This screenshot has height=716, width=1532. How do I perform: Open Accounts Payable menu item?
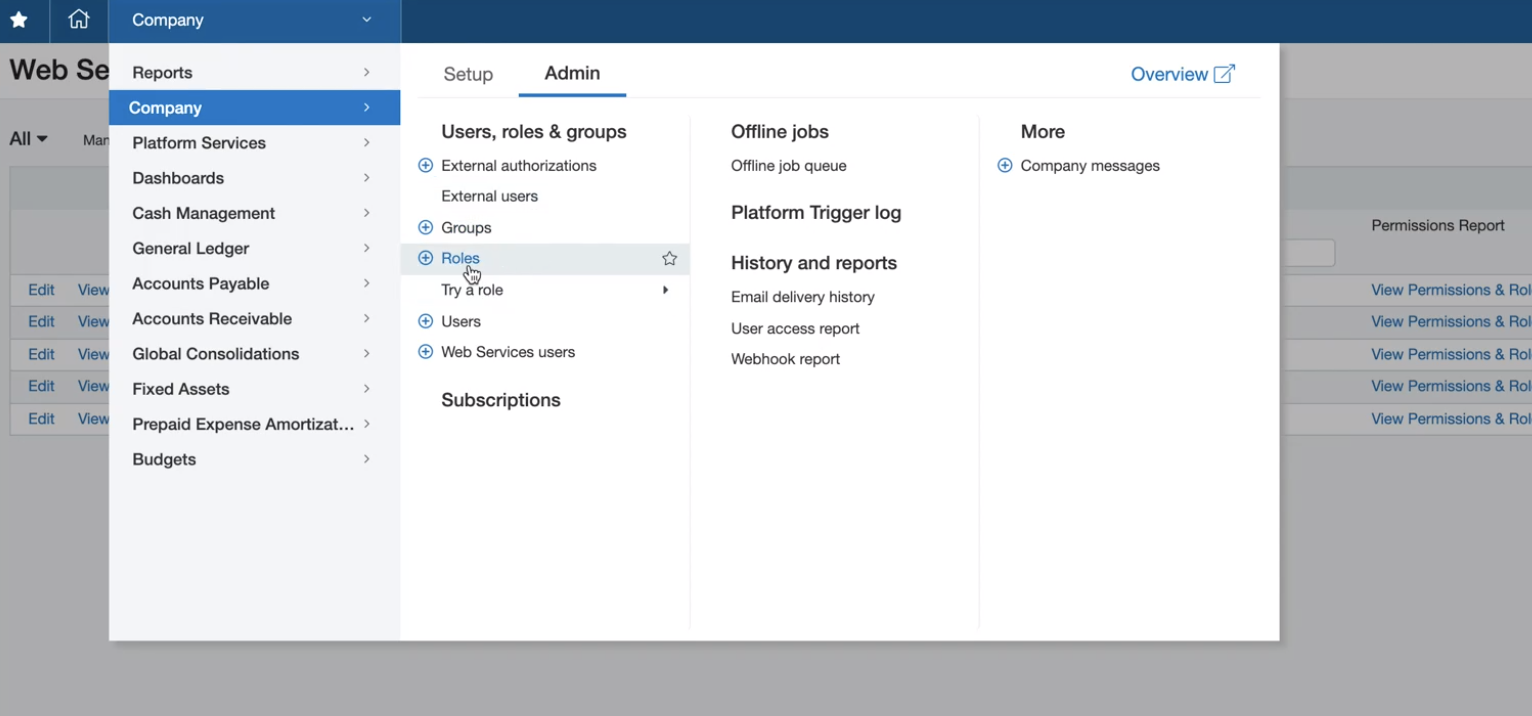(201, 284)
